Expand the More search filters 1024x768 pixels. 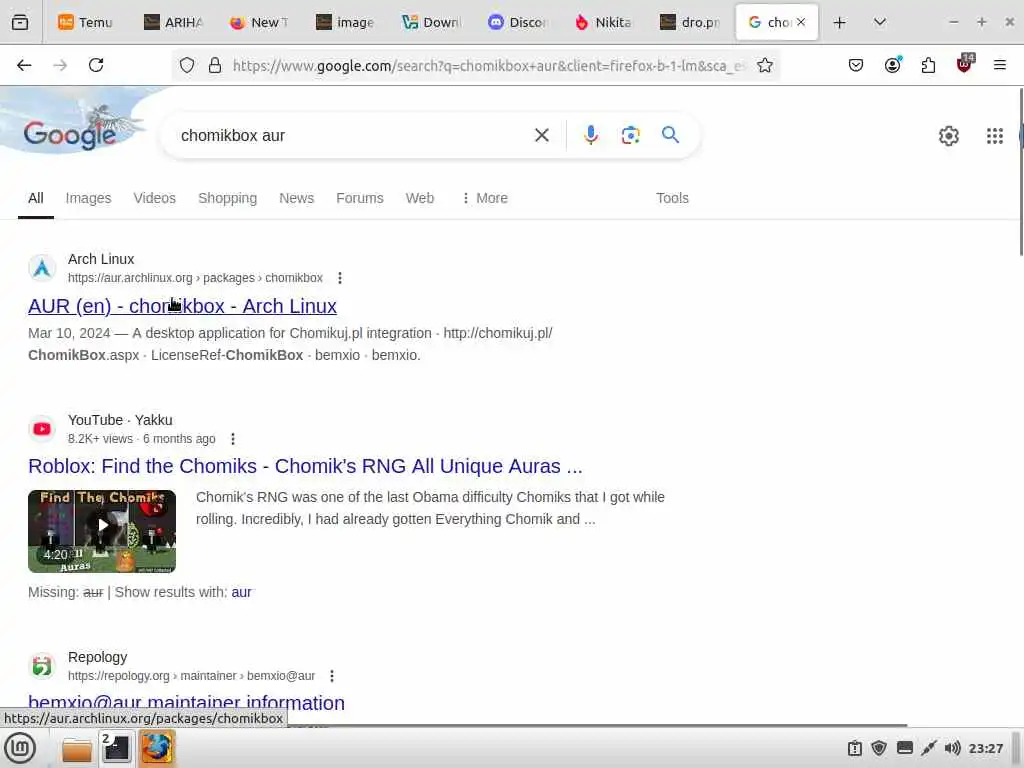tap(485, 198)
